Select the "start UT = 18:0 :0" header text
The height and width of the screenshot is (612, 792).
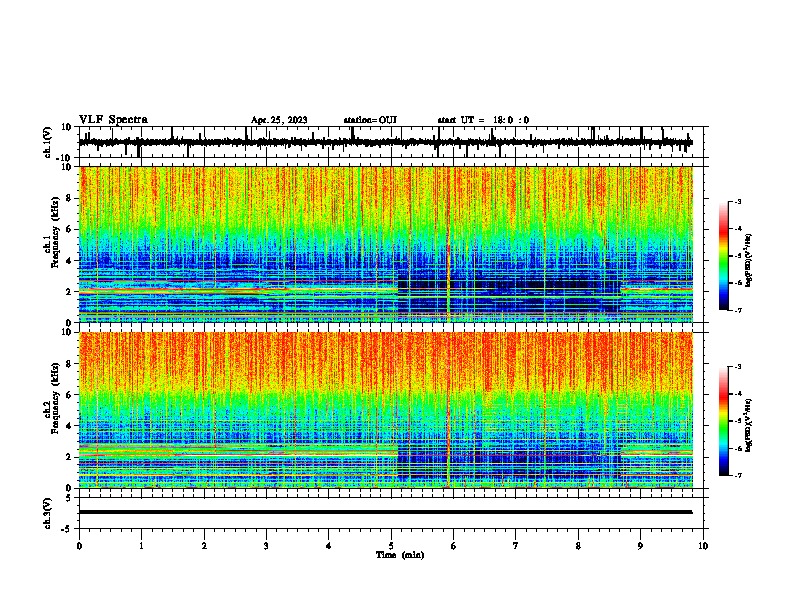(x=483, y=120)
